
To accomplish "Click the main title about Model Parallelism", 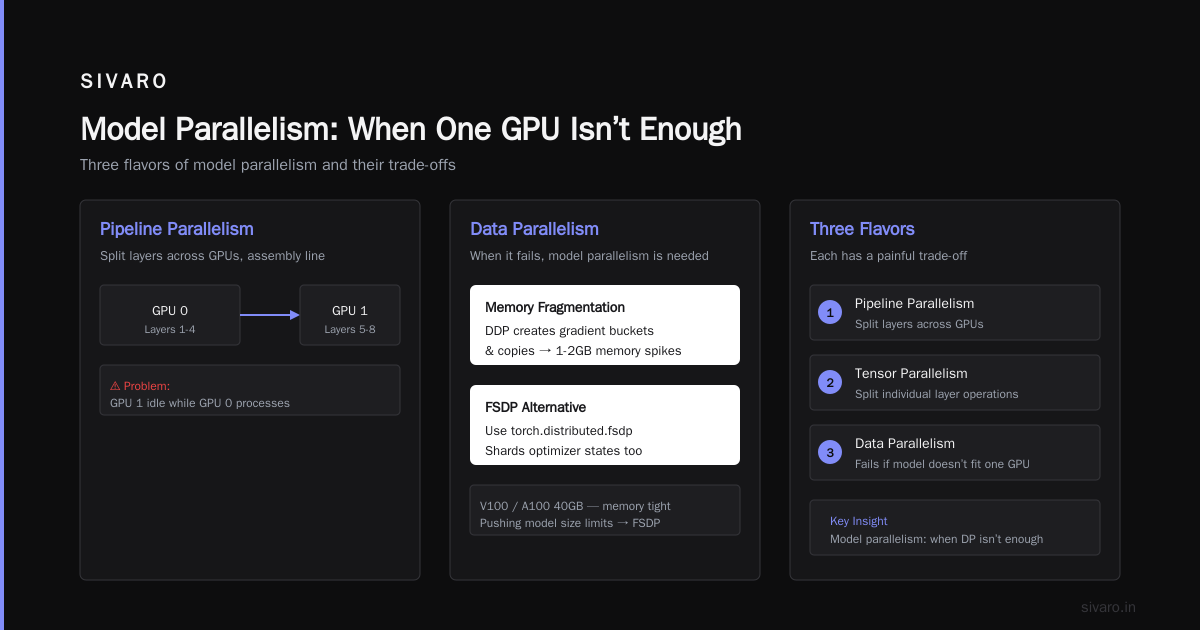I will point(411,129).
